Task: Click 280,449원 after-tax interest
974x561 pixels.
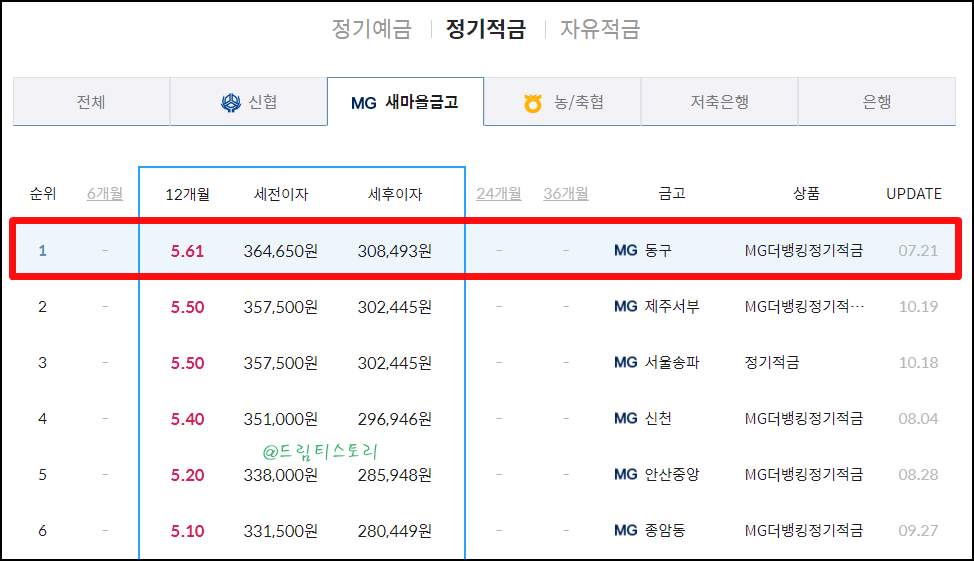Action: tap(395, 531)
